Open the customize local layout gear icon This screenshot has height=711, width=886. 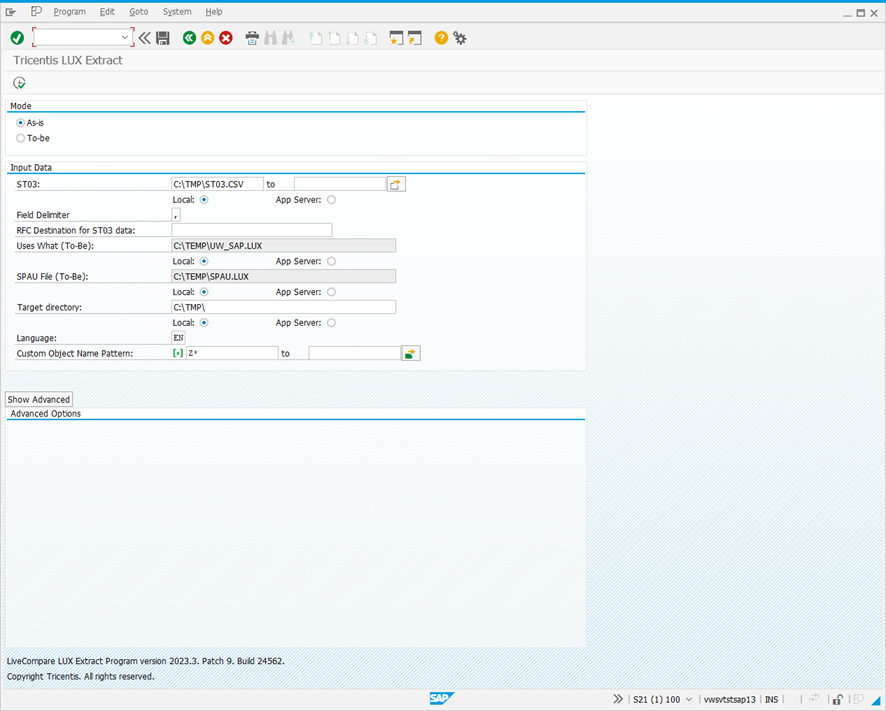pos(459,37)
